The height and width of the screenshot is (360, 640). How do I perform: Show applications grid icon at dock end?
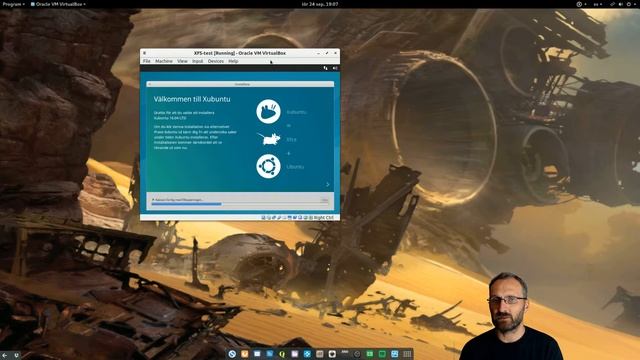click(407, 354)
